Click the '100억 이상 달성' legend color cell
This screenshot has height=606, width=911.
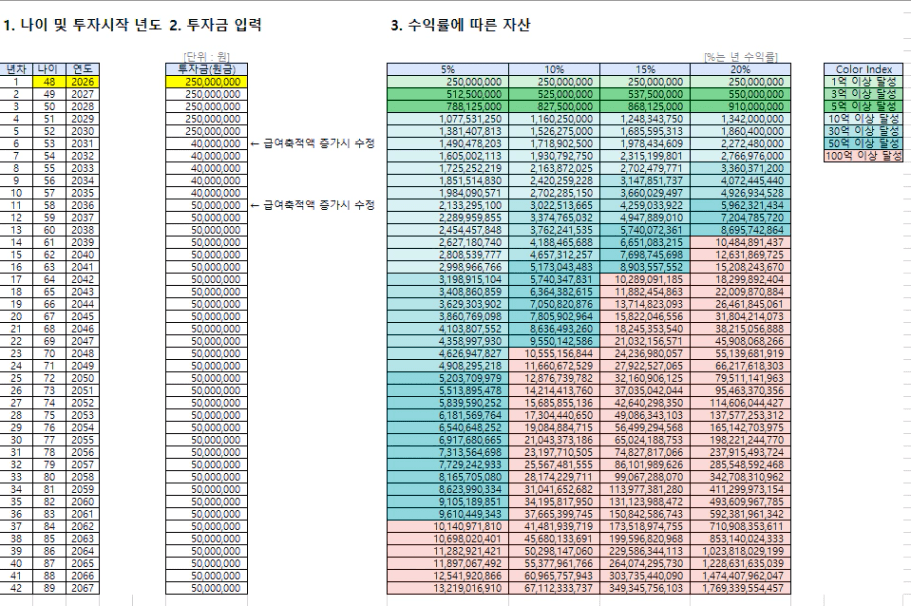coord(863,156)
